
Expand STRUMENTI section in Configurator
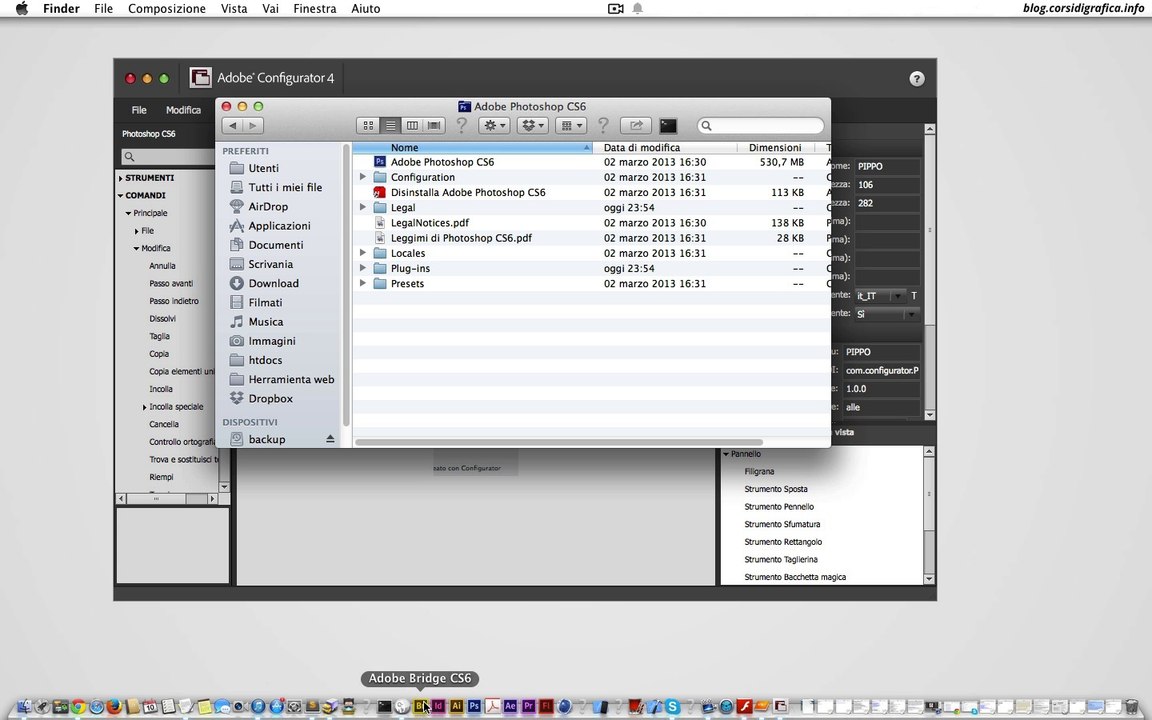[120, 178]
